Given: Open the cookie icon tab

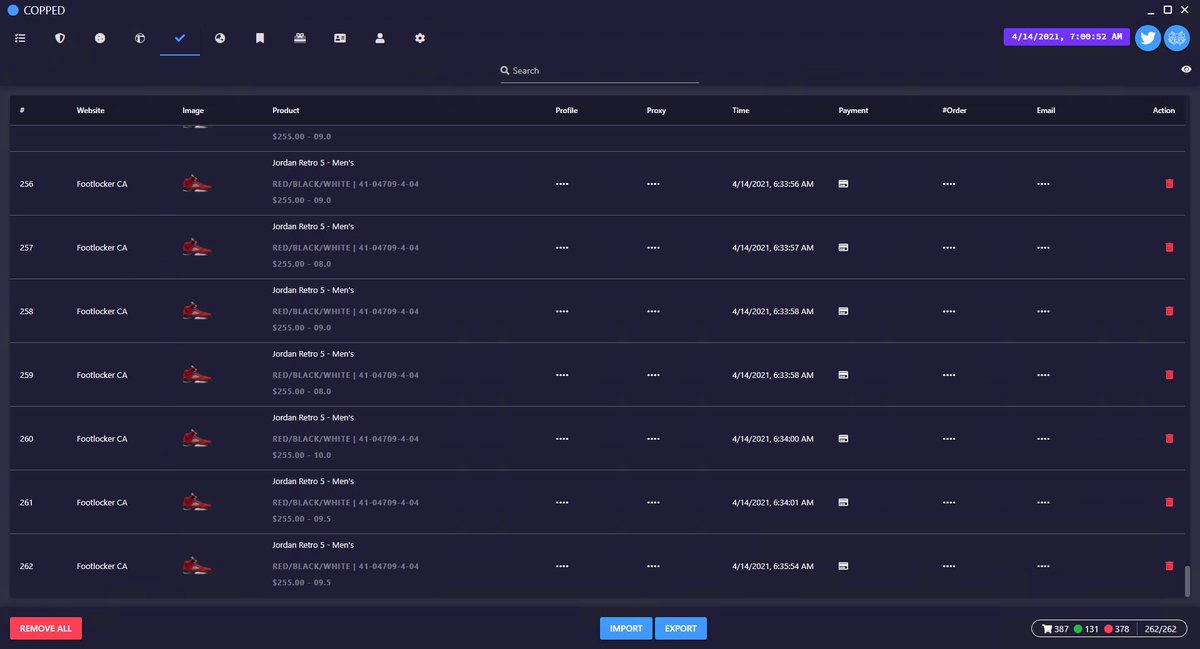Looking at the screenshot, I should tap(100, 38).
